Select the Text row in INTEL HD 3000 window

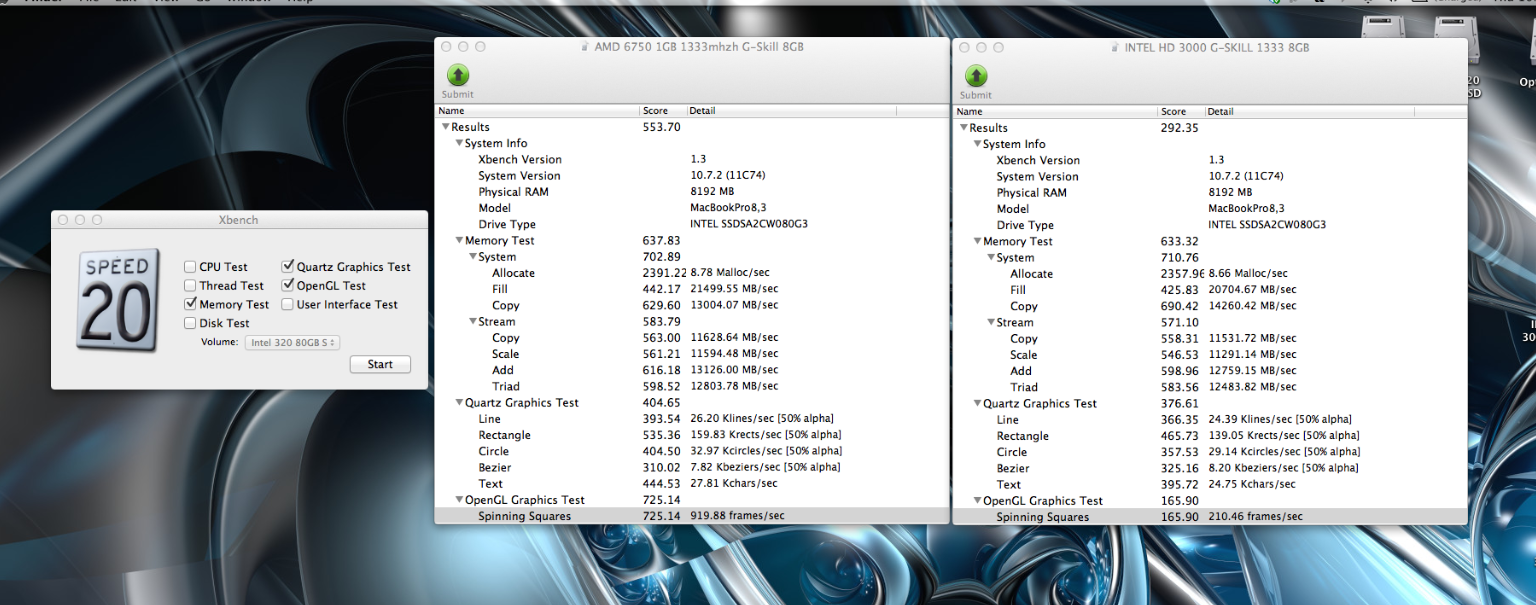[x=1210, y=484]
